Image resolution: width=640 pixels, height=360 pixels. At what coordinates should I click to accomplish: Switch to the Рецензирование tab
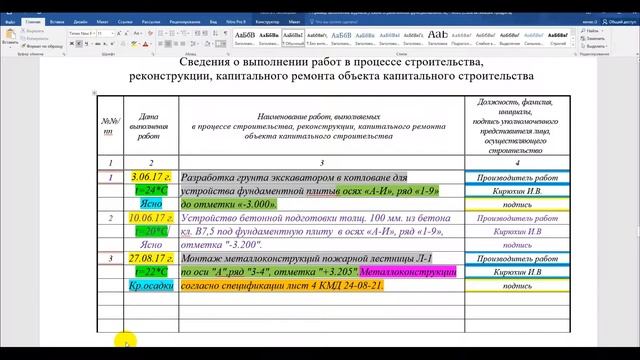click(x=184, y=22)
